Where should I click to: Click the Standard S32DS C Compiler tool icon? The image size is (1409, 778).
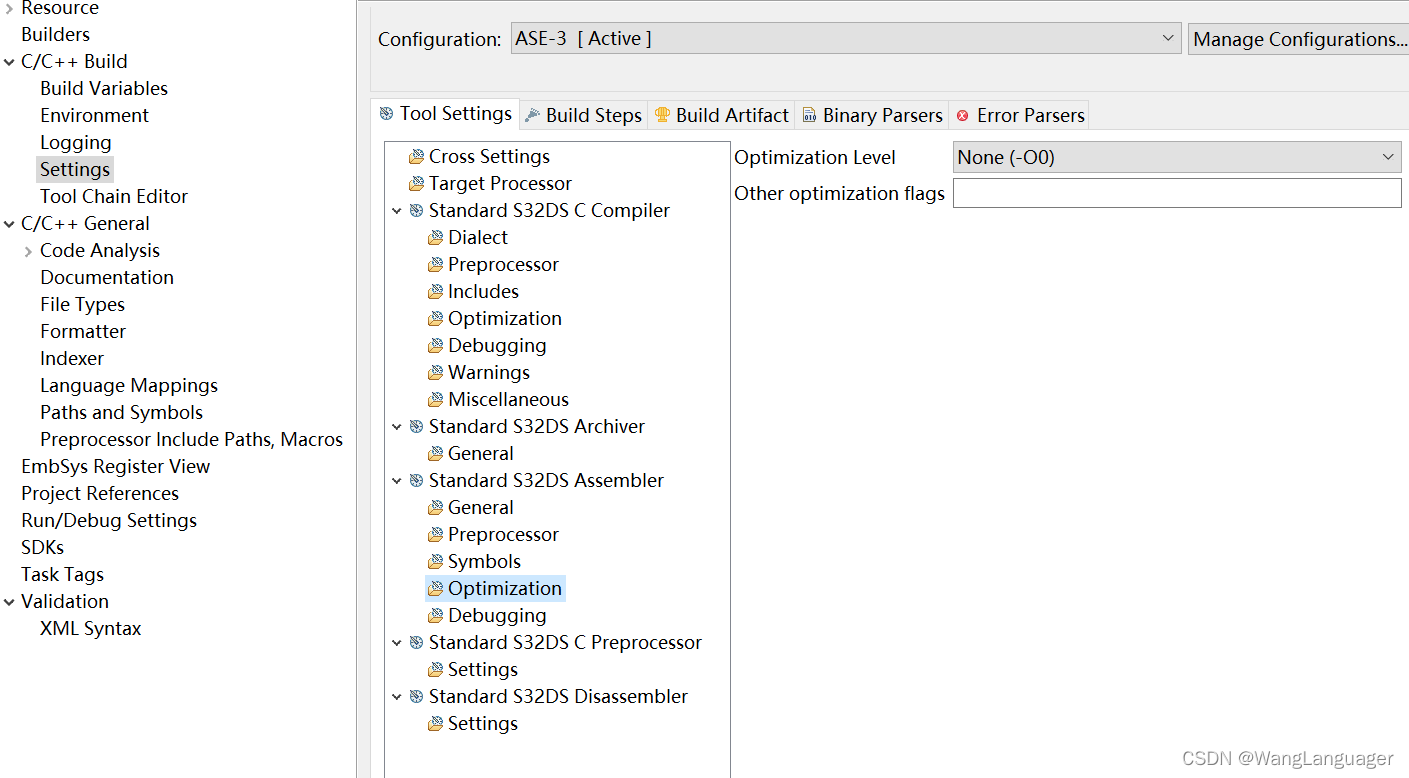point(416,211)
